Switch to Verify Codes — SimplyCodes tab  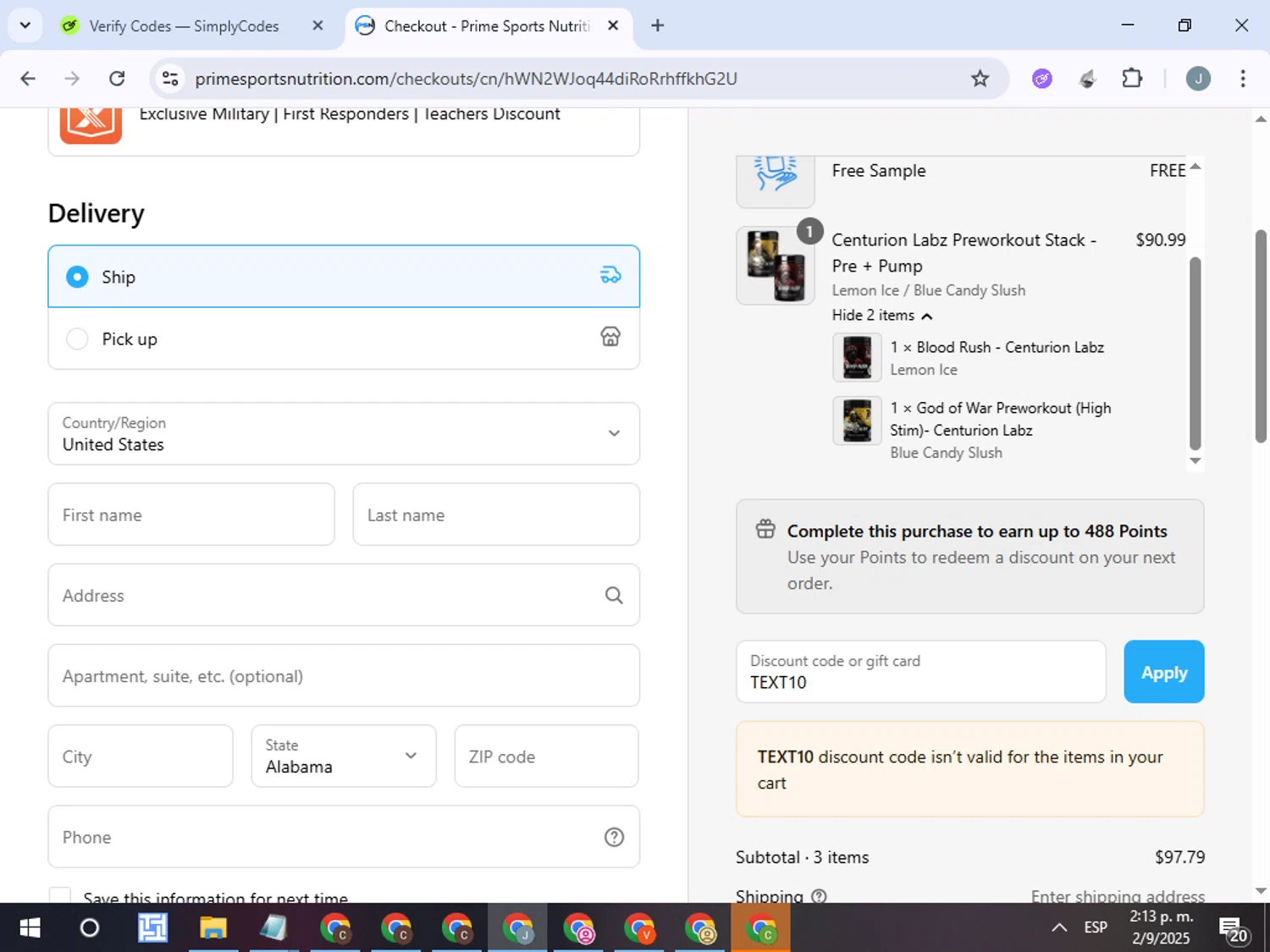[184, 26]
